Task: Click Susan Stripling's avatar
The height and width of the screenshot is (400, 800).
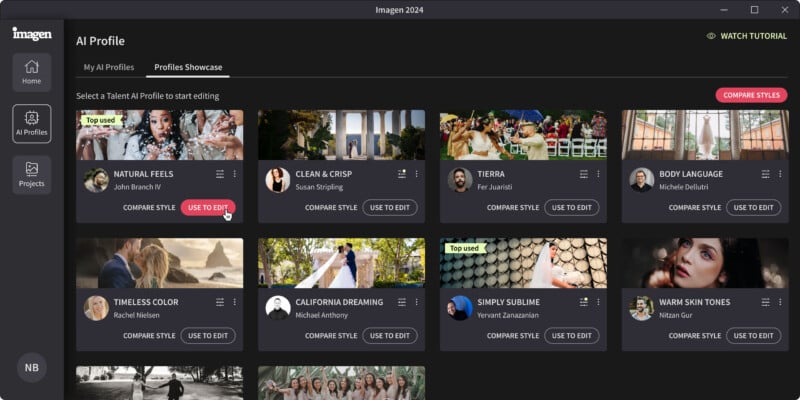Action: 278,180
